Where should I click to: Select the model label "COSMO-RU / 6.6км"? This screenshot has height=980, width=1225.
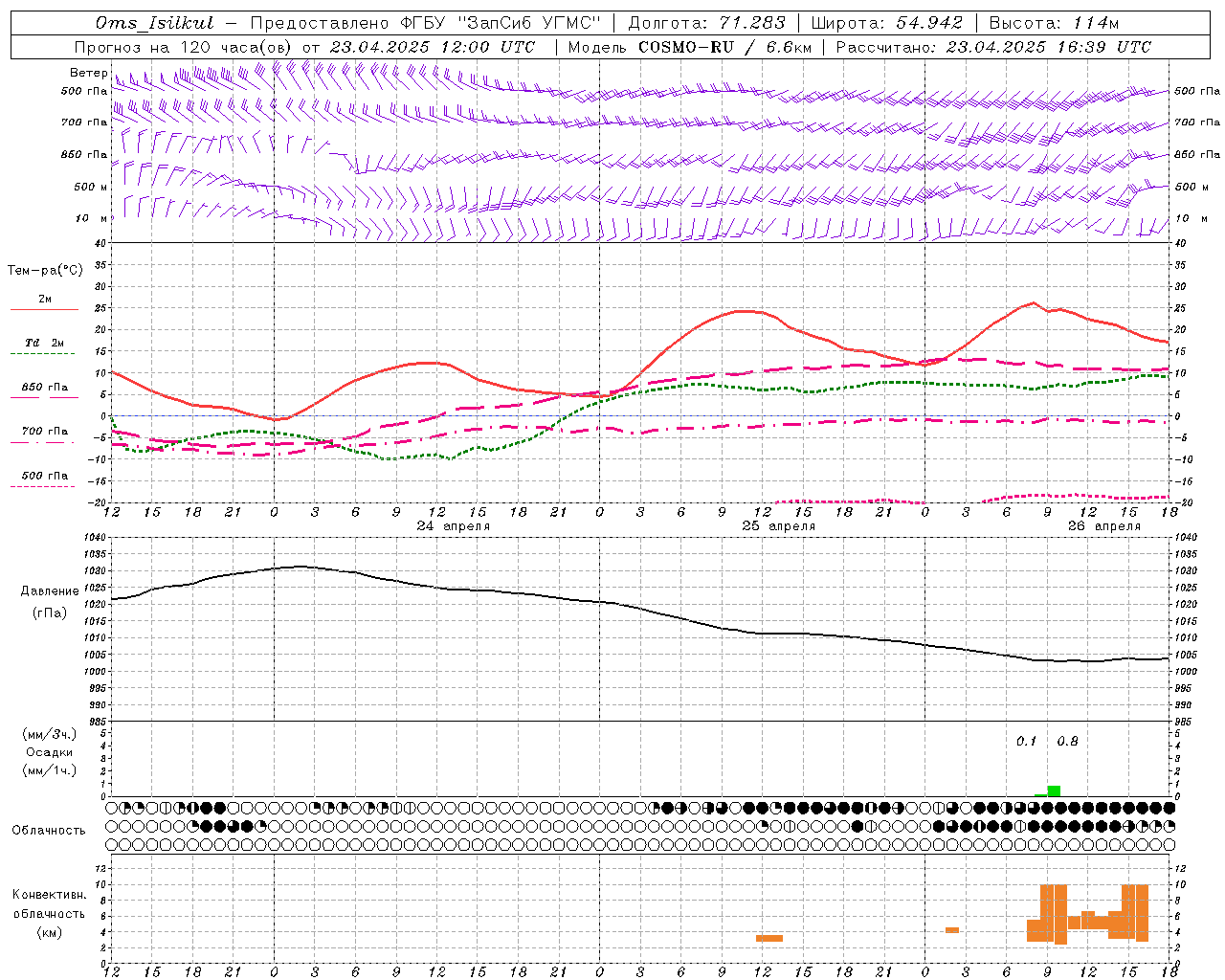coord(724,47)
